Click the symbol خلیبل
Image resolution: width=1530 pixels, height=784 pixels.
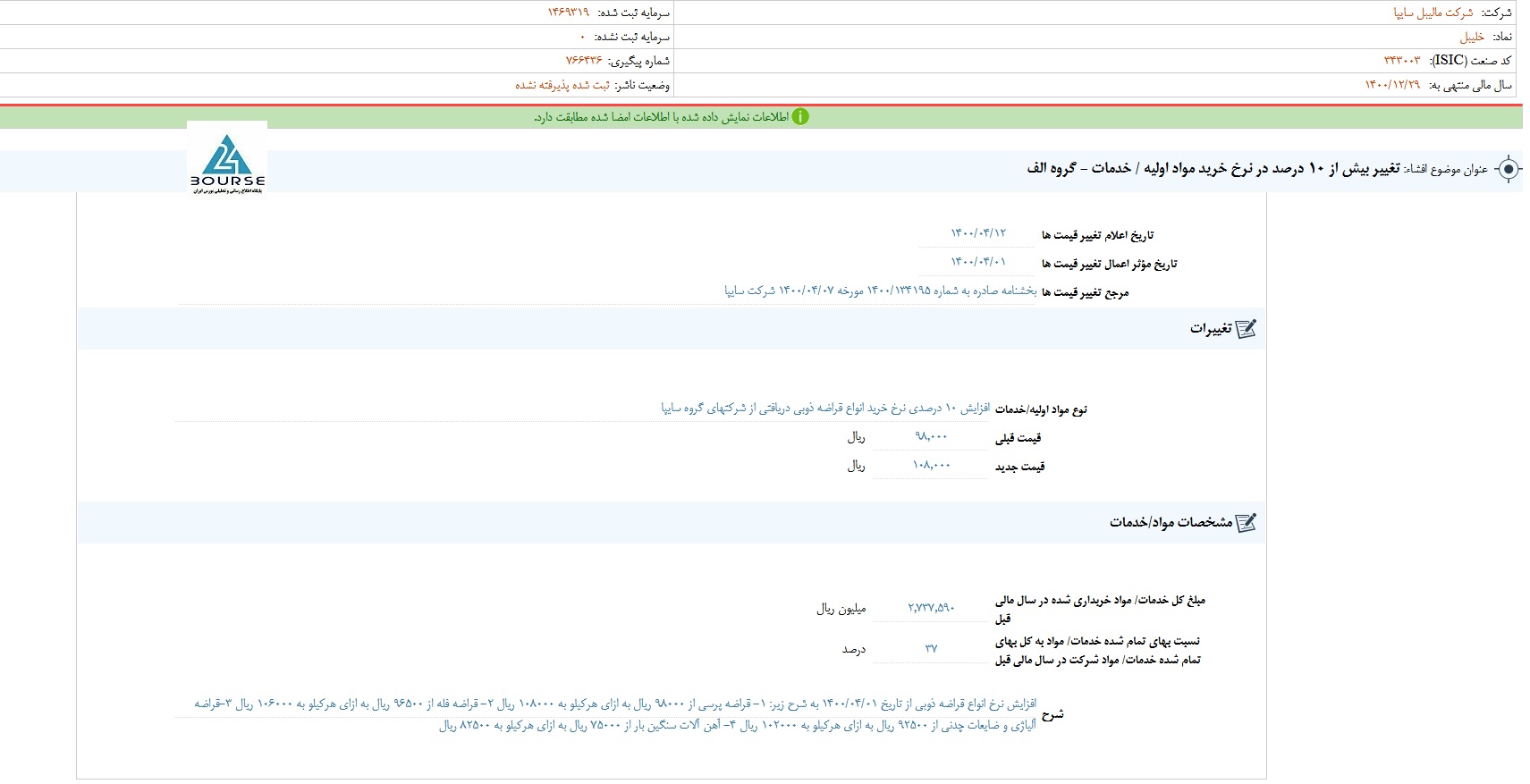(x=1472, y=37)
